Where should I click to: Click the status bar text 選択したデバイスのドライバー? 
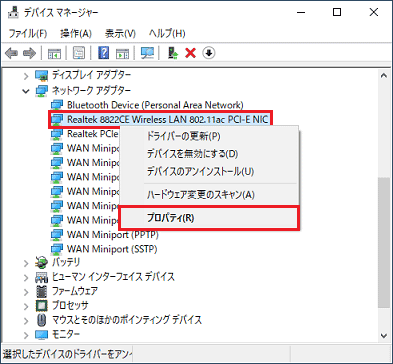click(68, 353)
